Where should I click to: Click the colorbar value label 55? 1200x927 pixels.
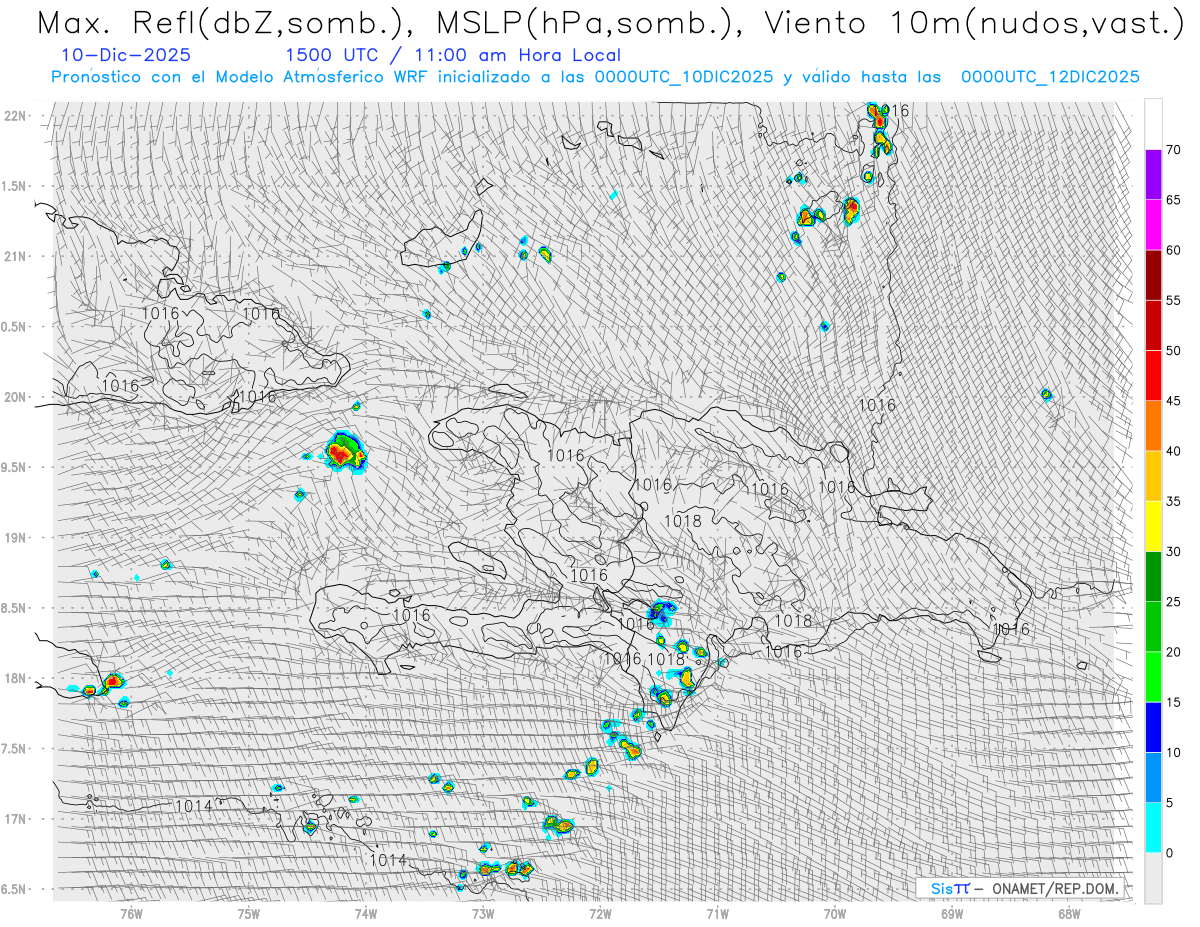coord(1173,300)
